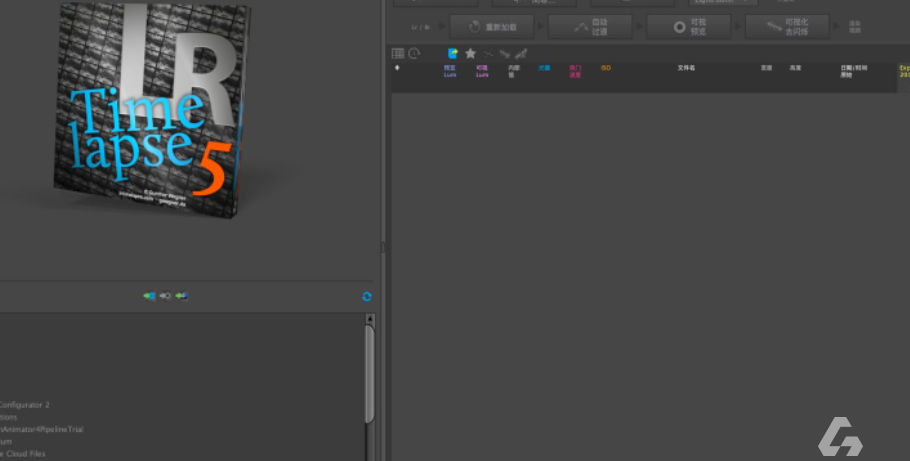Click the 可视化去闪烁 visual deflicker button
This screenshot has width=910, height=461.
click(x=787, y=27)
